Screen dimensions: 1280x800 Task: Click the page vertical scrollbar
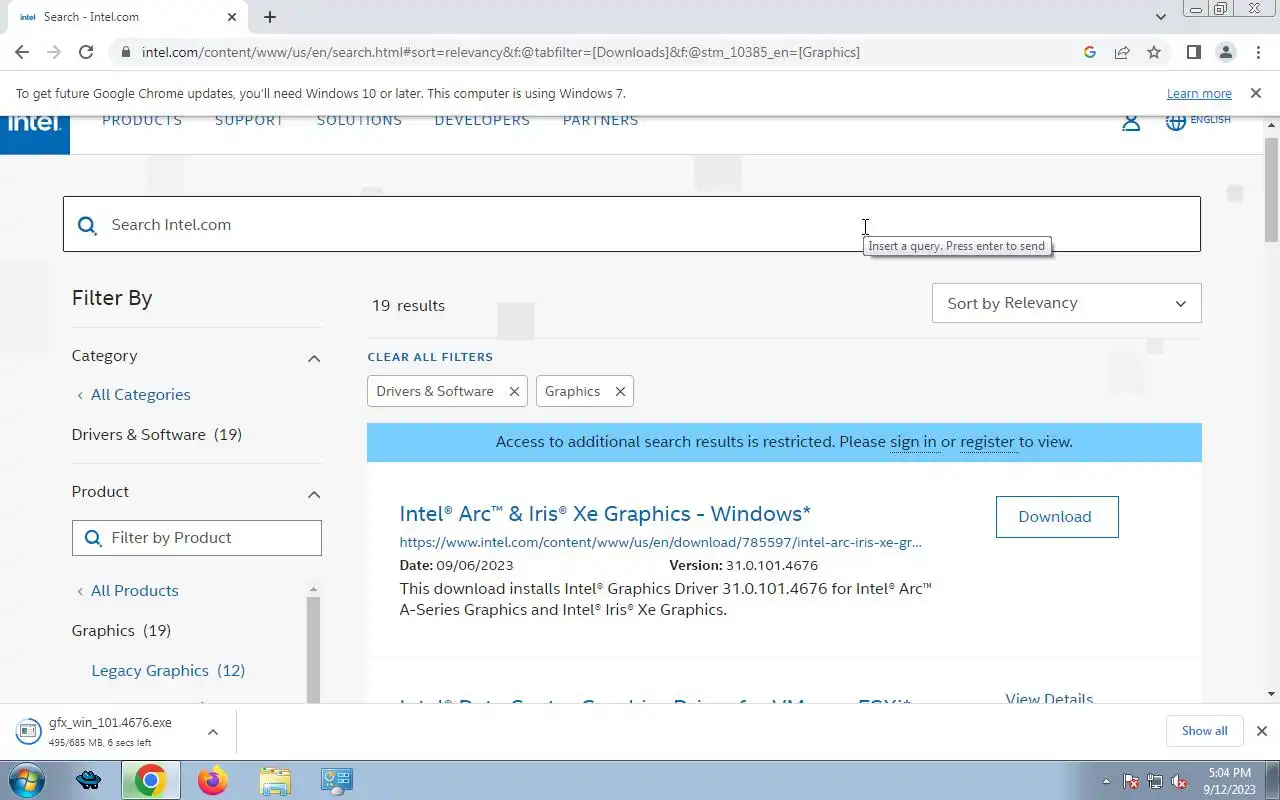click(x=1271, y=190)
